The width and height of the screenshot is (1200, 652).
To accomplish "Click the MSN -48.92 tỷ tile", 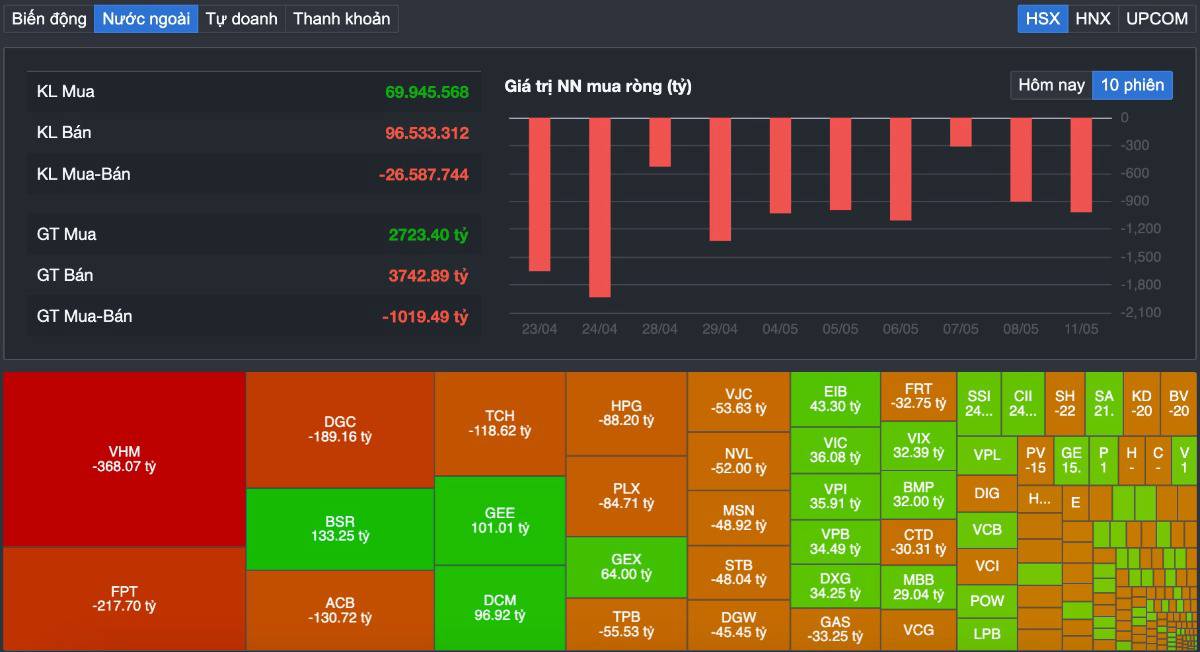I will click(x=738, y=517).
